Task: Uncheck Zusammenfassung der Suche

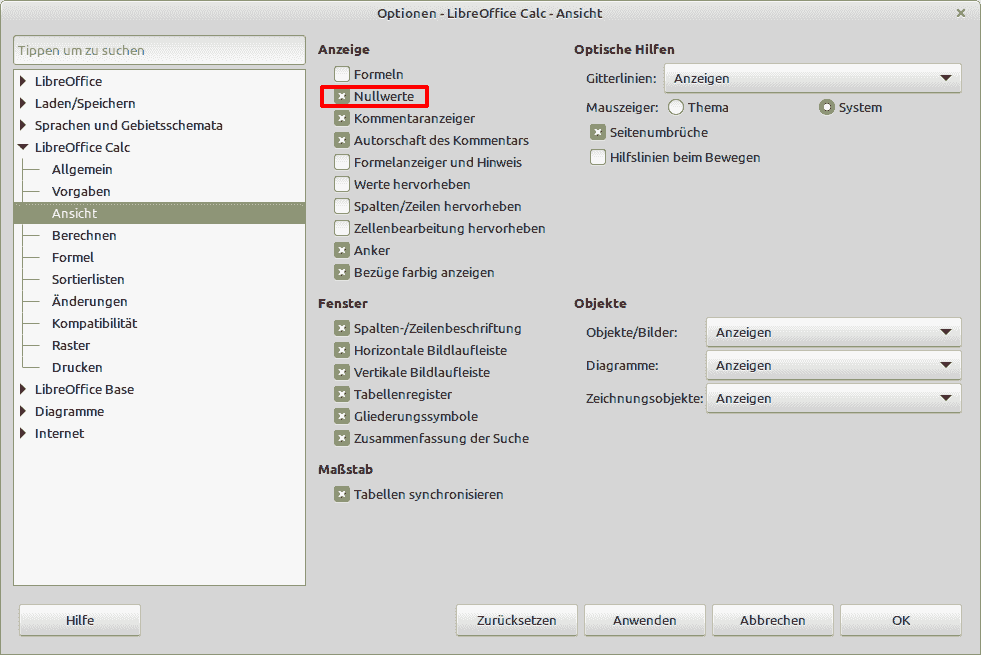Action: [342, 438]
